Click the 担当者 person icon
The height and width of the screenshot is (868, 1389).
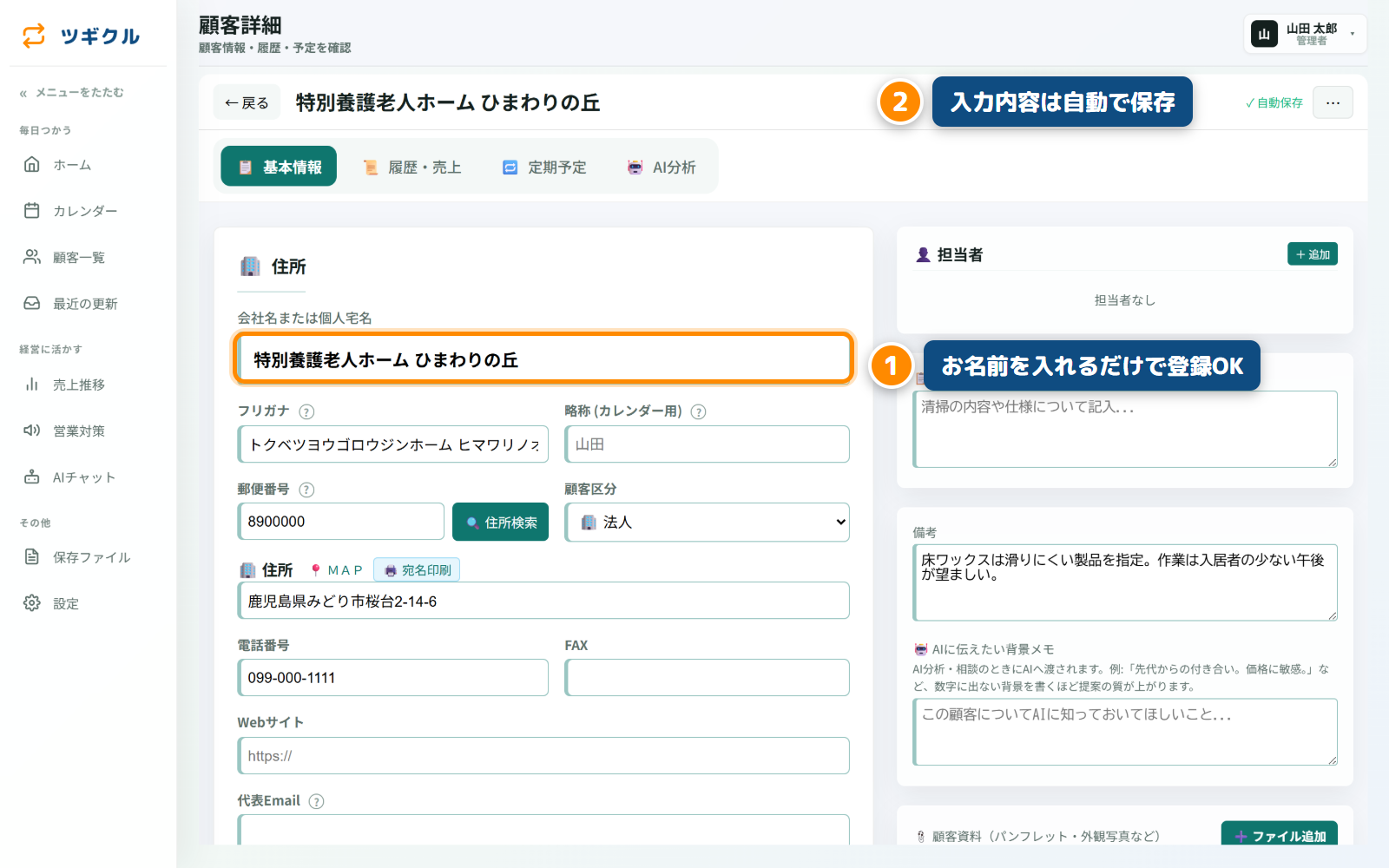(923, 254)
